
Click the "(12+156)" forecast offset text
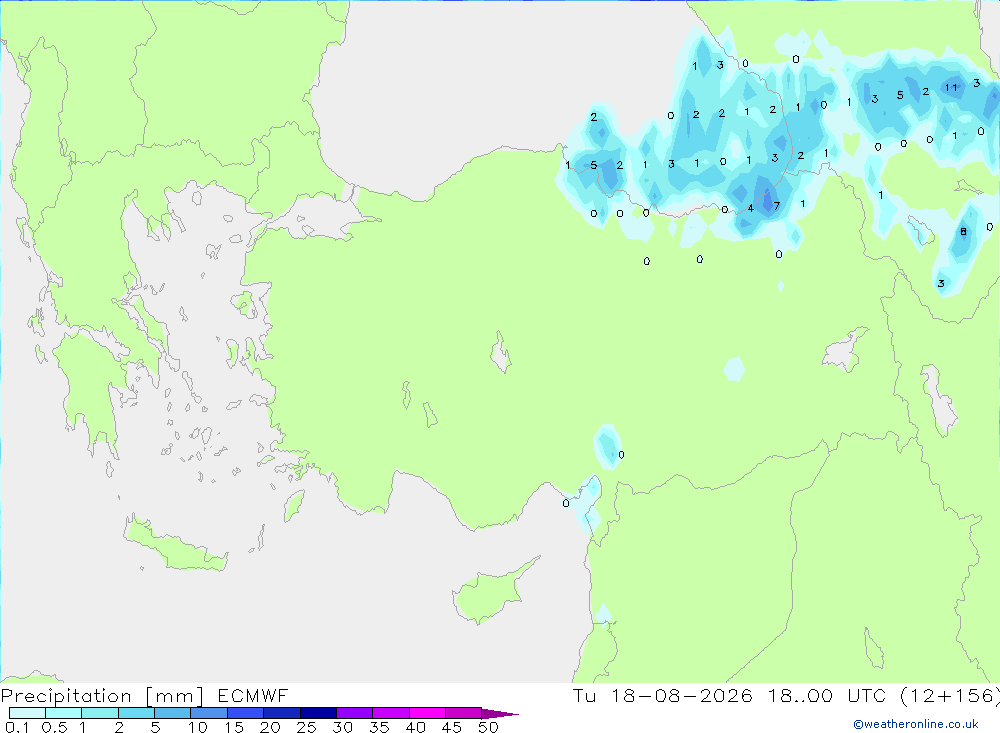pos(950,695)
